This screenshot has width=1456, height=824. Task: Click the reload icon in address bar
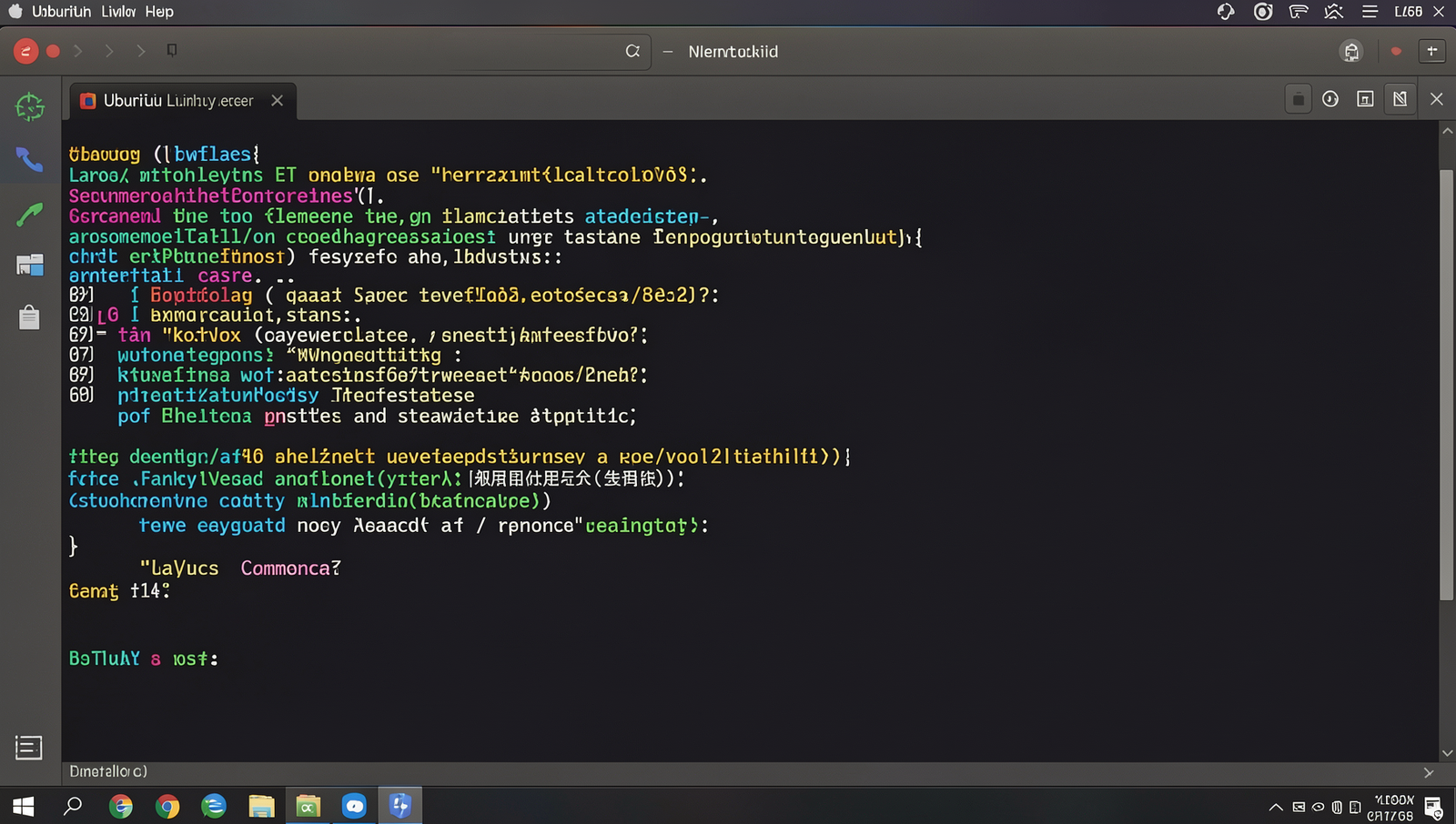tap(632, 52)
